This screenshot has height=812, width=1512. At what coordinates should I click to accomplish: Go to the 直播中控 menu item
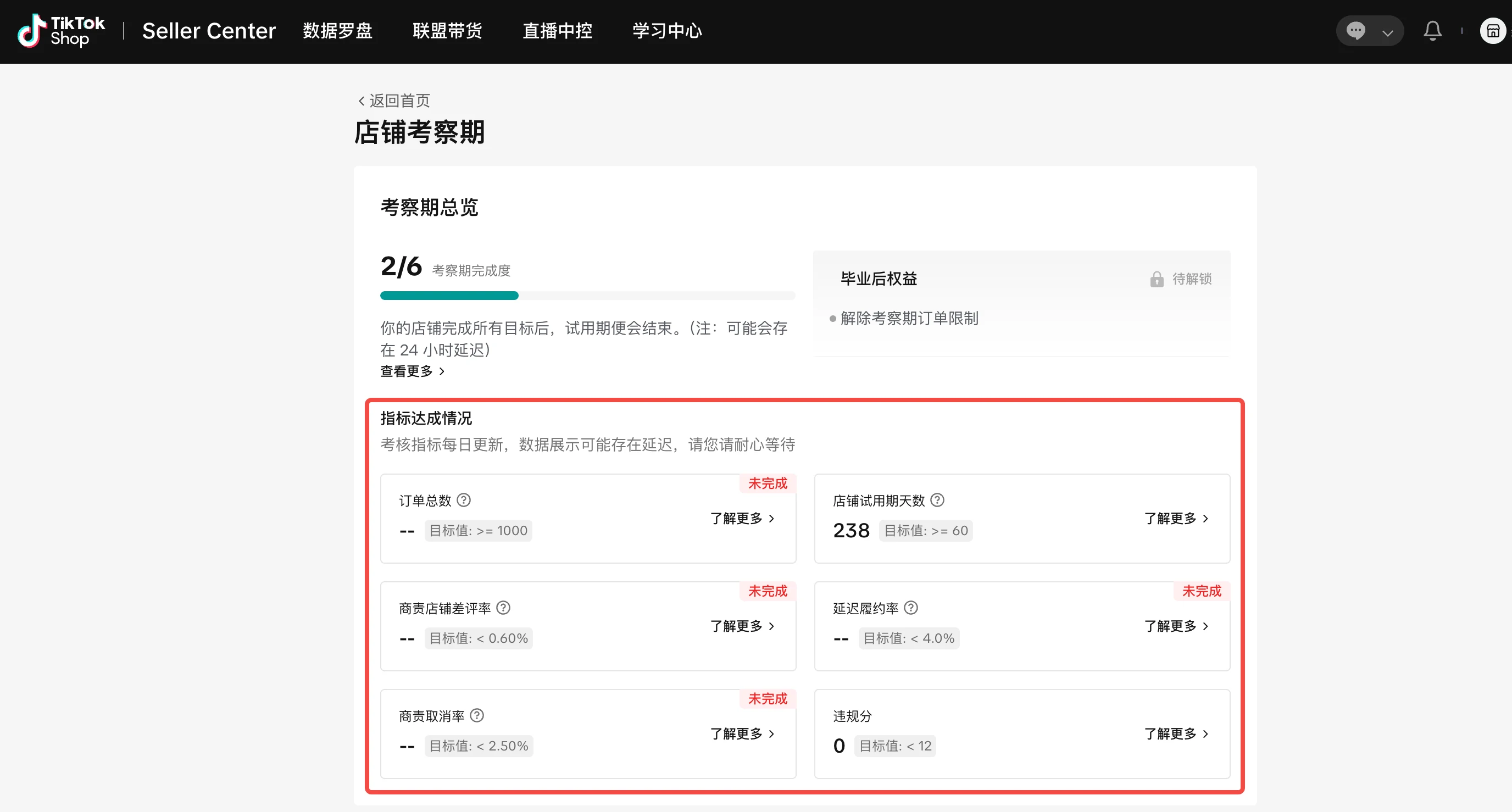pyautogui.click(x=557, y=31)
